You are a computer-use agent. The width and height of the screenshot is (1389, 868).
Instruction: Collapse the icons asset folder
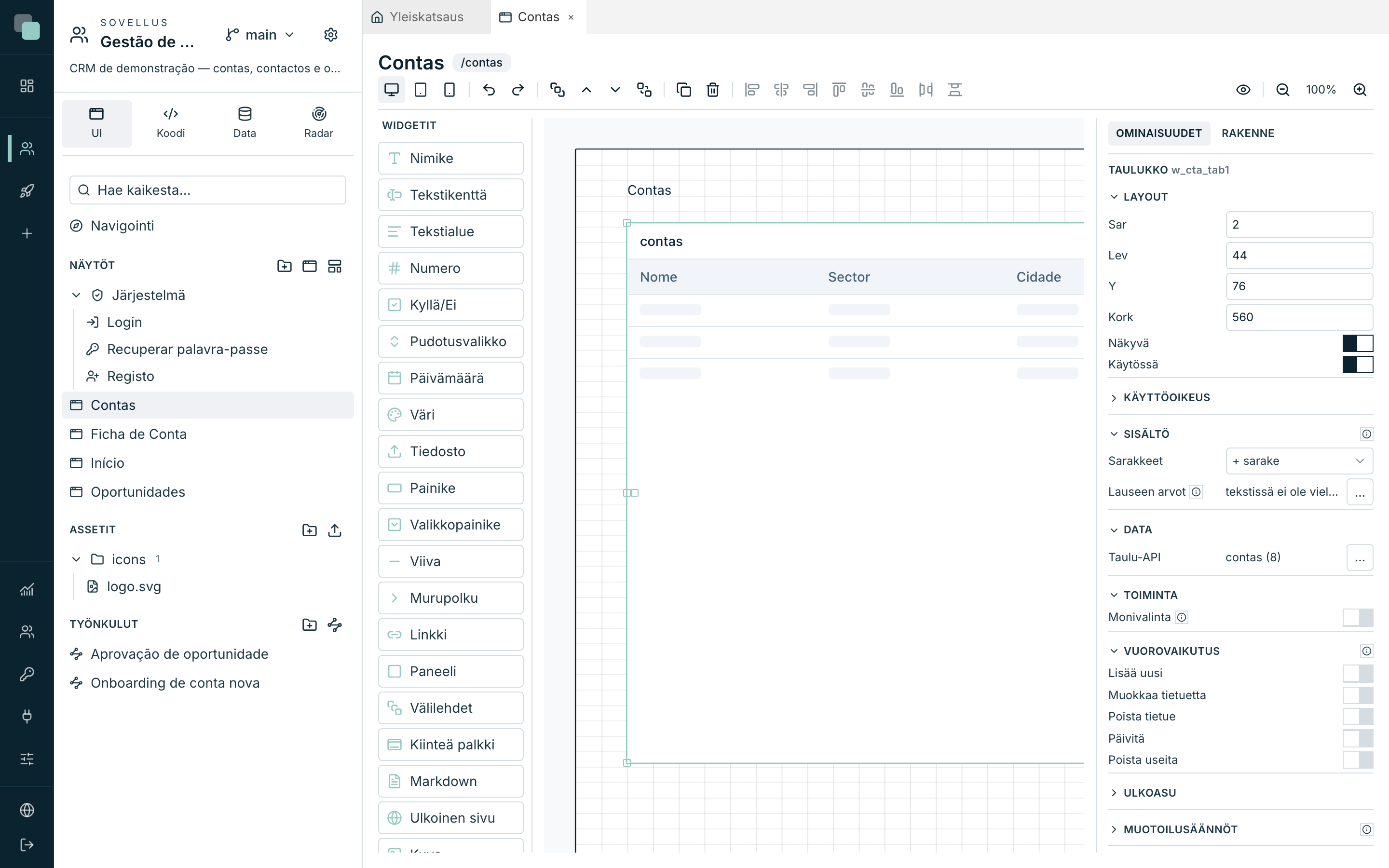pos(76,559)
